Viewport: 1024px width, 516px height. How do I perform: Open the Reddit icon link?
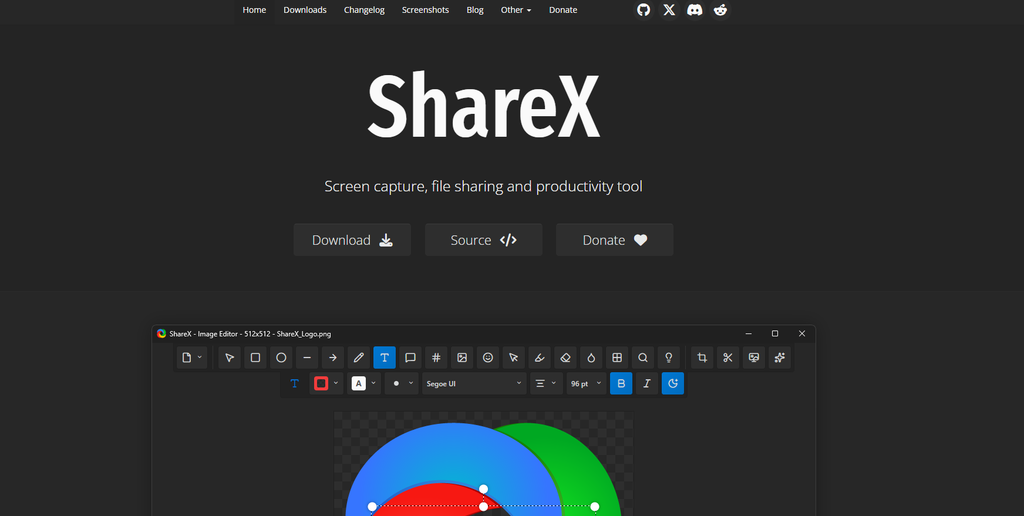720,10
